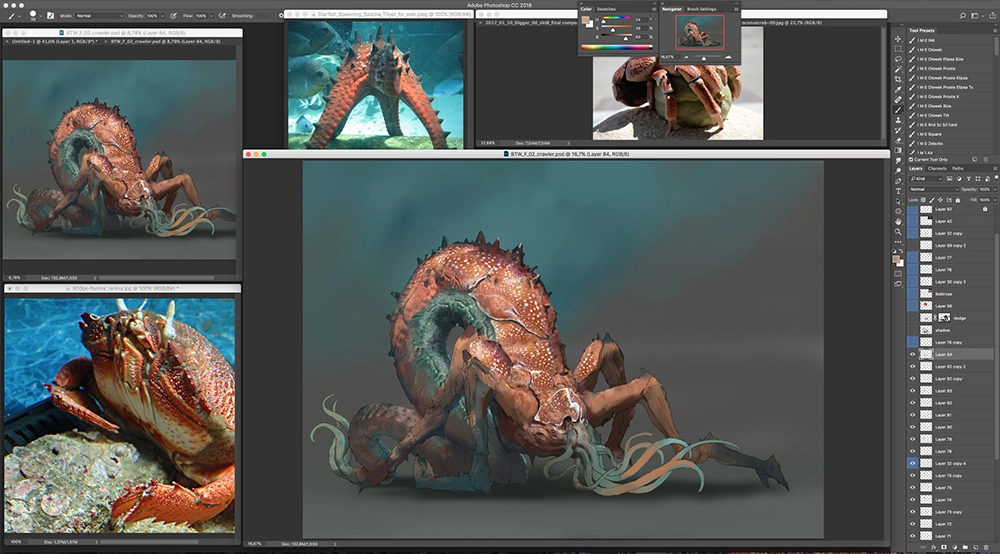The height and width of the screenshot is (554, 1000).
Task: Open the Layers Fill dropdown arrow
Action: [x=996, y=200]
